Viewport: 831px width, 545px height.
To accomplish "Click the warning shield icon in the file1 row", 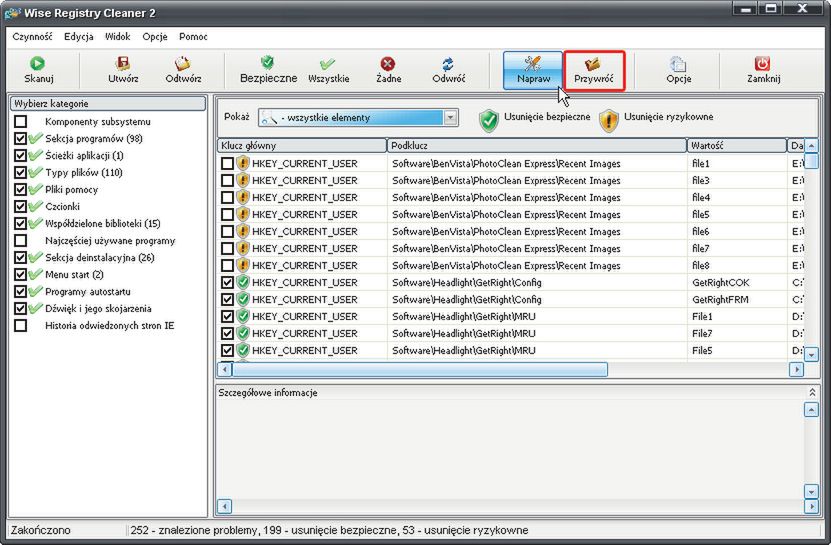I will pyautogui.click(x=243, y=163).
